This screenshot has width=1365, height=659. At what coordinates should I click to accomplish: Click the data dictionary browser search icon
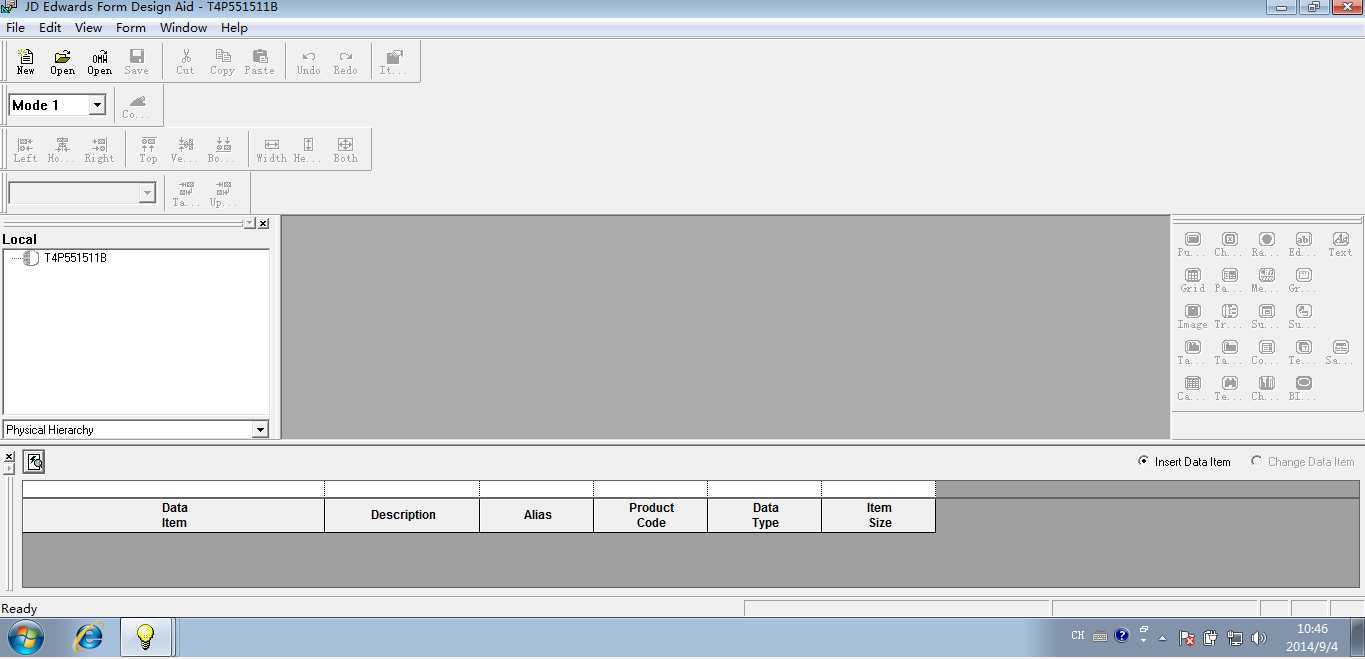(34, 461)
